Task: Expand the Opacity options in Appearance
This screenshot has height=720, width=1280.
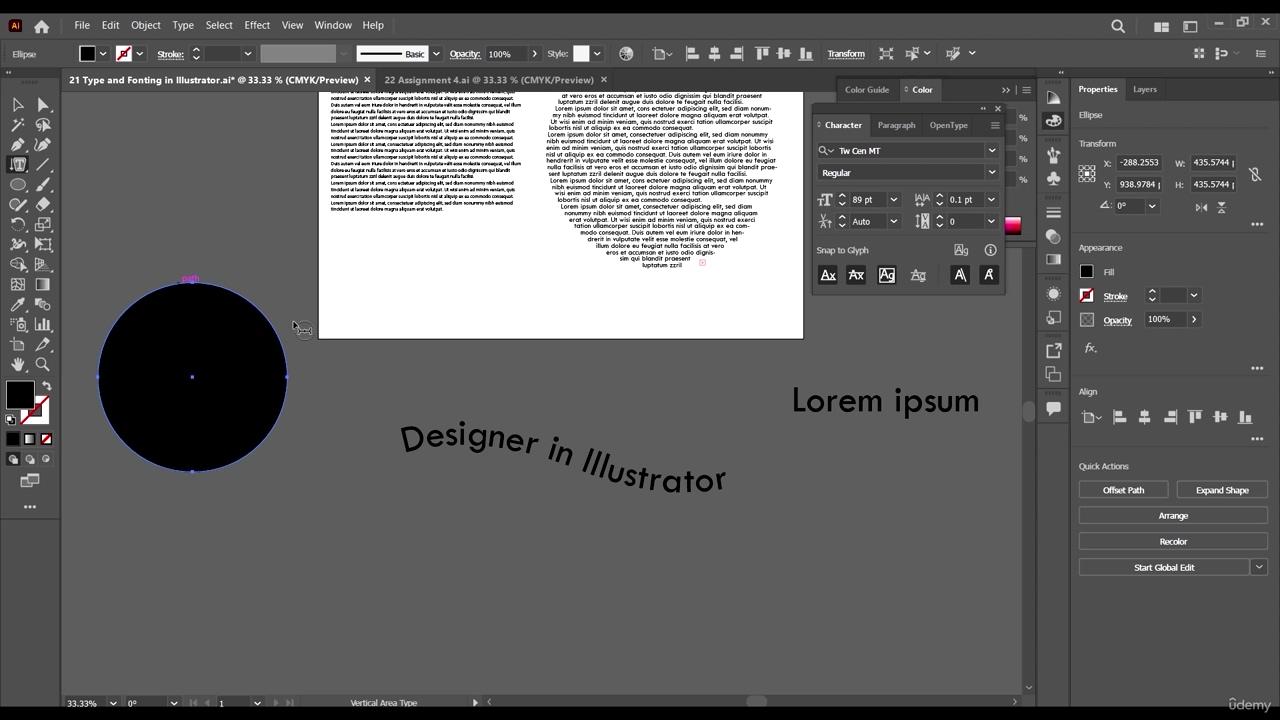Action: [1194, 320]
